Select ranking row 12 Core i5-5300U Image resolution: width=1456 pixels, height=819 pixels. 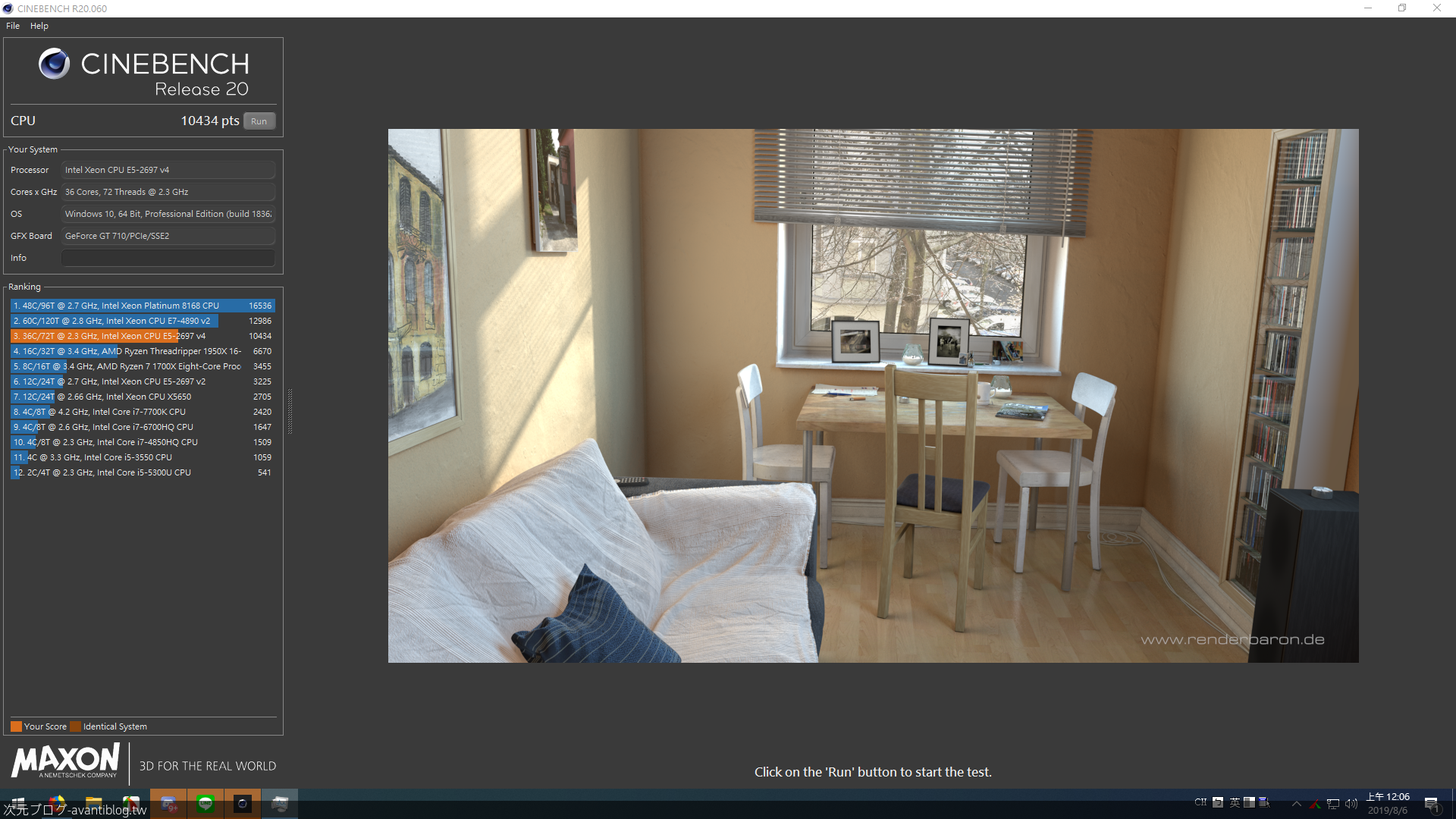(x=143, y=472)
